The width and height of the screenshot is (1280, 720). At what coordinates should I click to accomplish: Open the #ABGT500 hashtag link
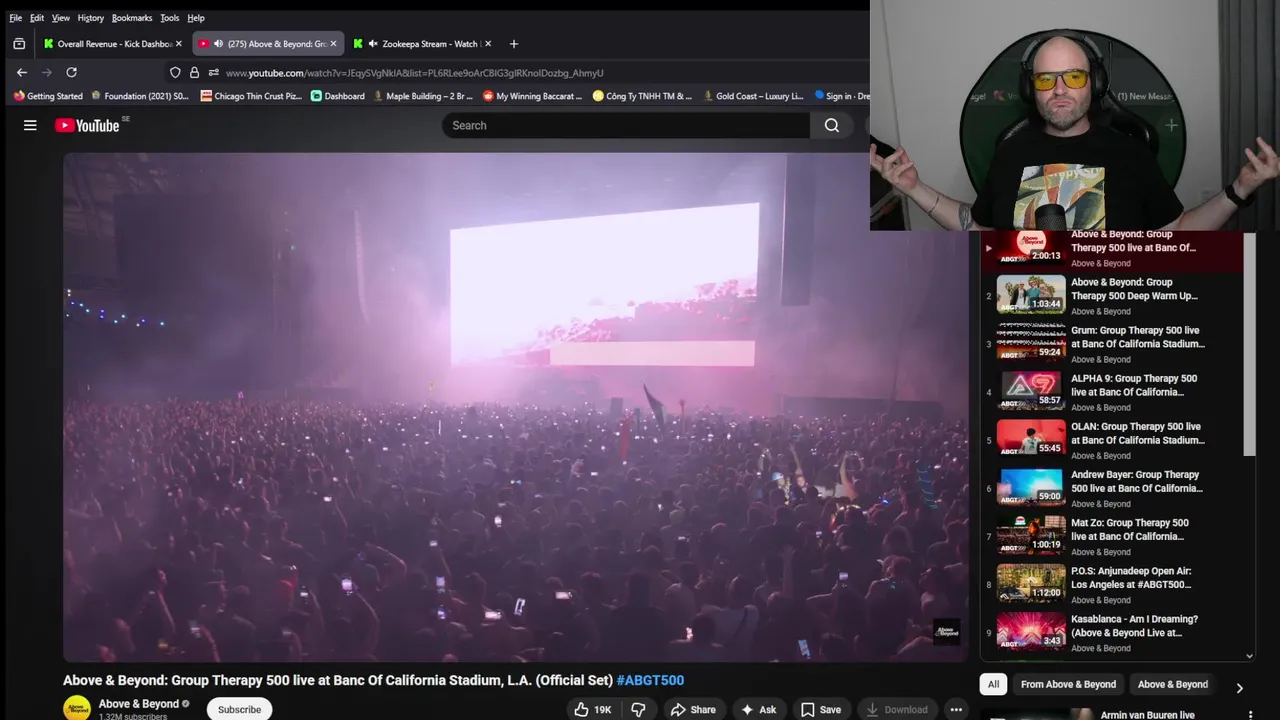[x=650, y=680]
